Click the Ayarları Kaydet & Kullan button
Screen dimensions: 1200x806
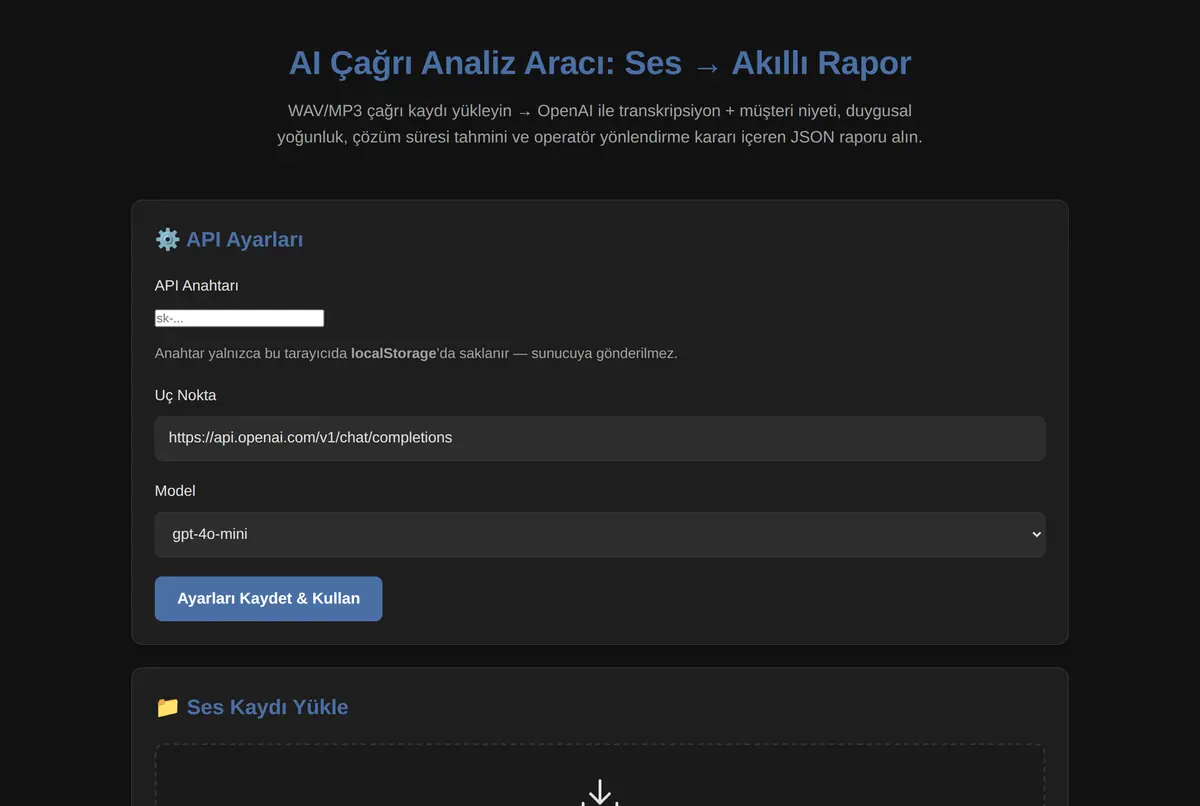[268, 598]
